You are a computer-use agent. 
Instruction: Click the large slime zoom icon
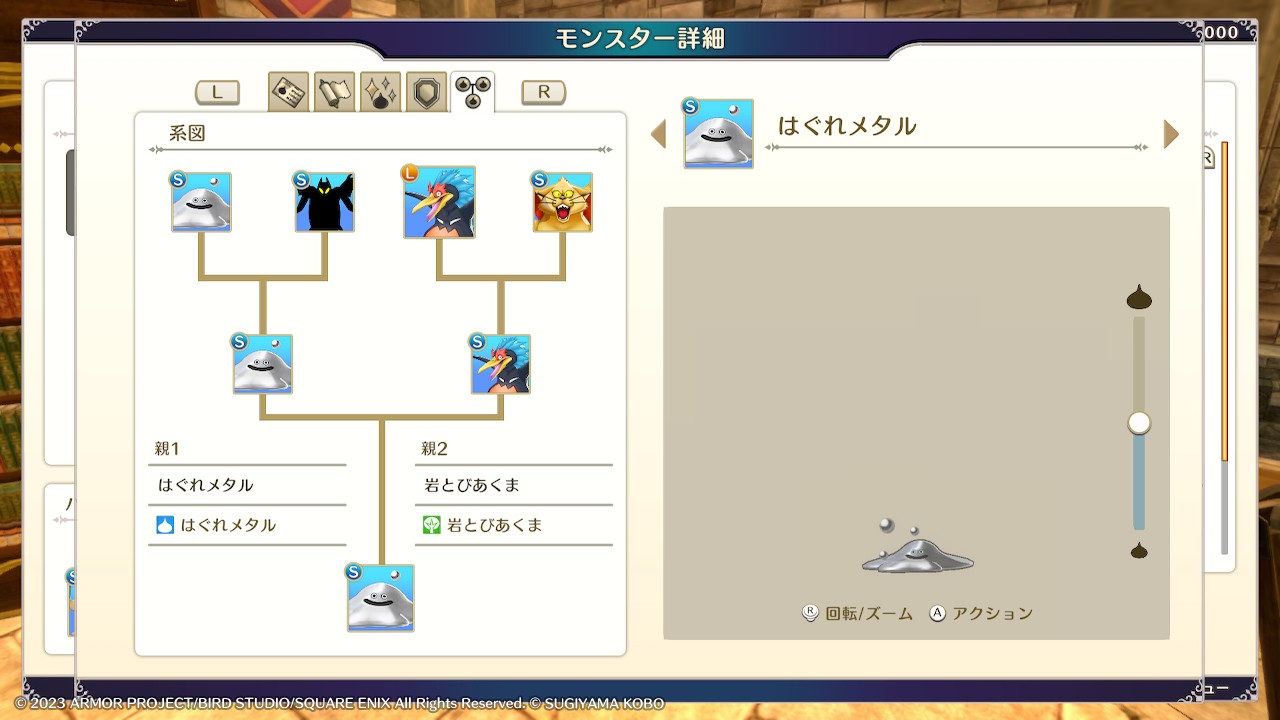tap(1139, 297)
